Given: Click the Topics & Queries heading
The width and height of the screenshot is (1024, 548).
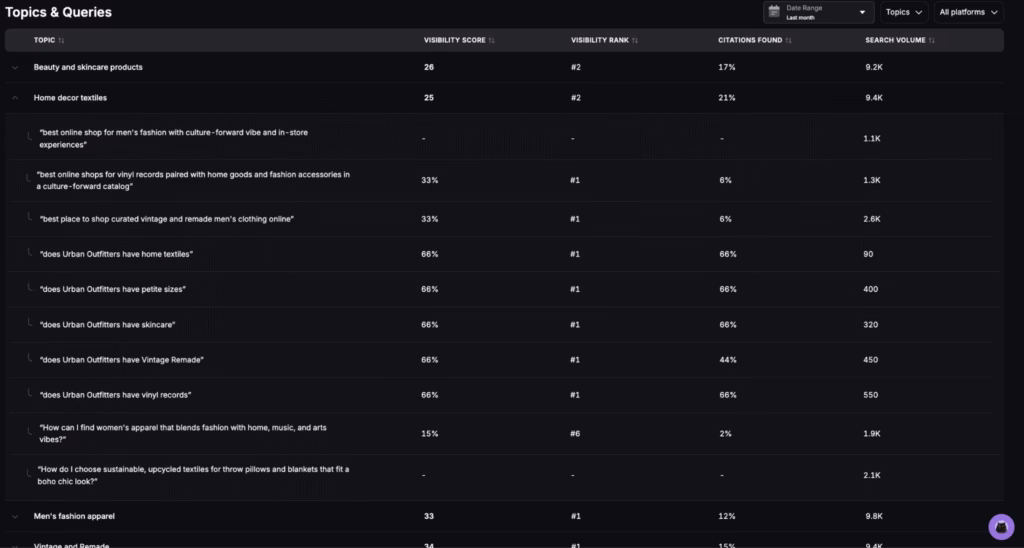Looking at the screenshot, I should [x=59, y=13].
